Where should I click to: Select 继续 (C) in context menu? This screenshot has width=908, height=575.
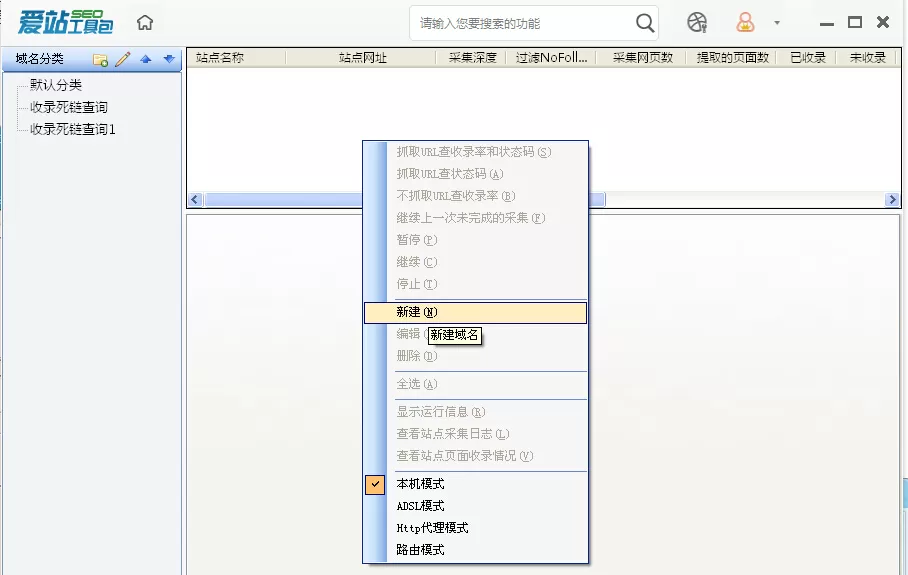tap(475, 262)
